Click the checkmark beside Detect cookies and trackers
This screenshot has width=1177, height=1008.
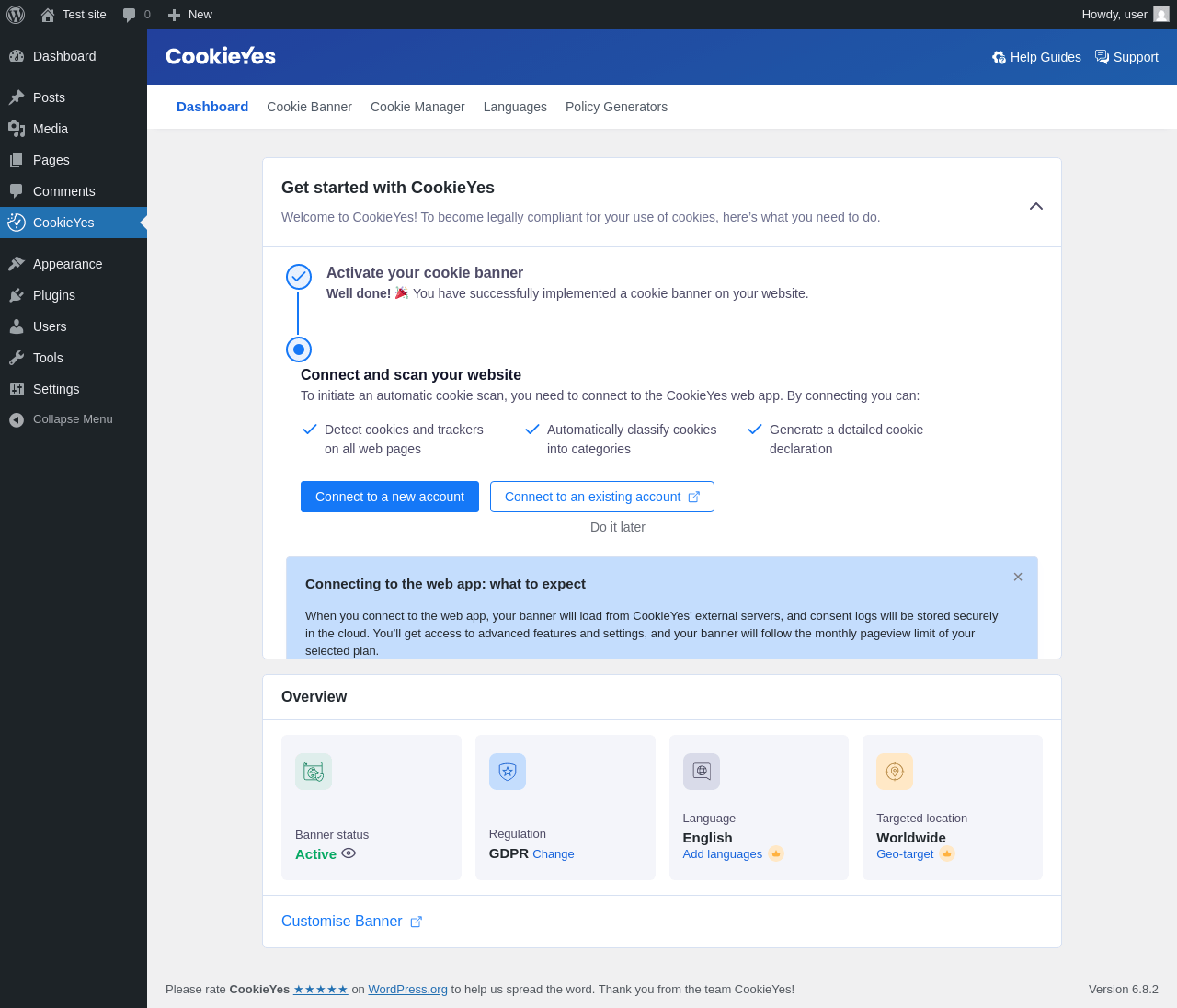click(x=310, y=430)
